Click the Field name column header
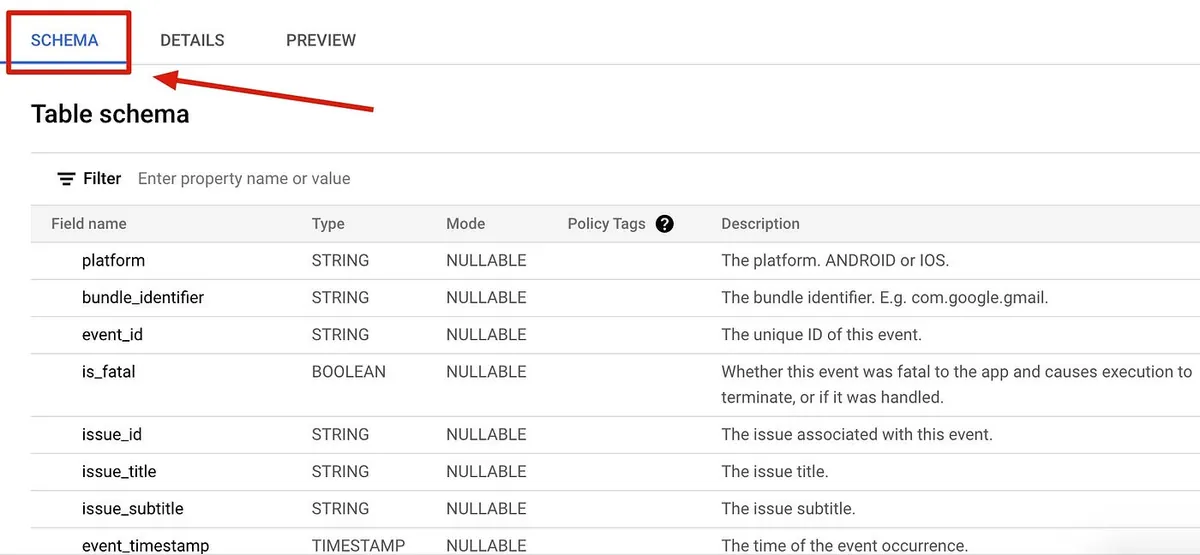Viewport: 1200px width, 555px height. (89, 224)
